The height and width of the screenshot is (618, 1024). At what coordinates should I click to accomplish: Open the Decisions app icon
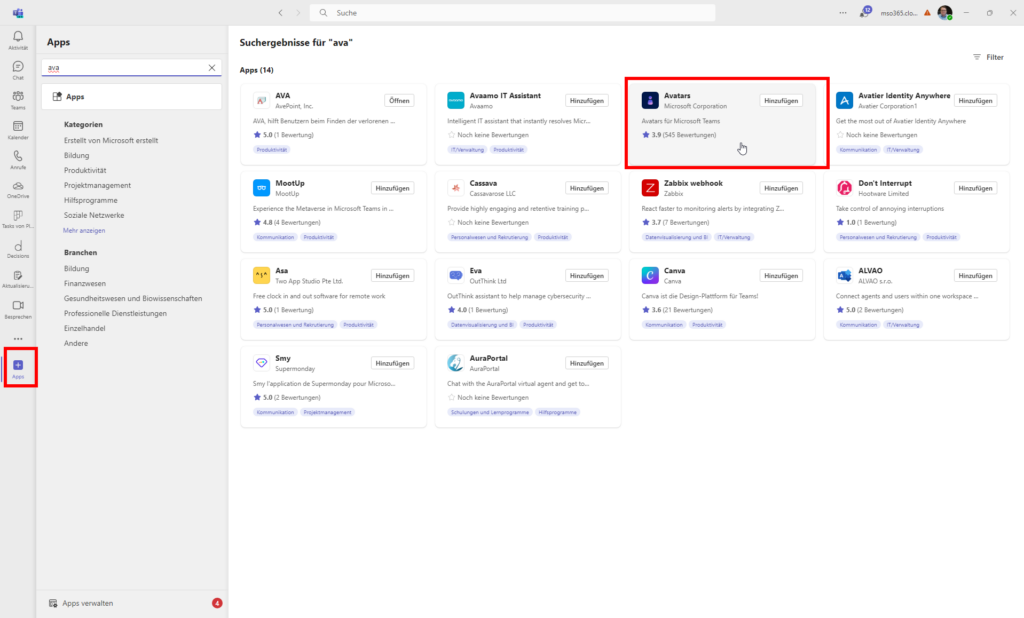pyautogui.click(x=18, y=248)
